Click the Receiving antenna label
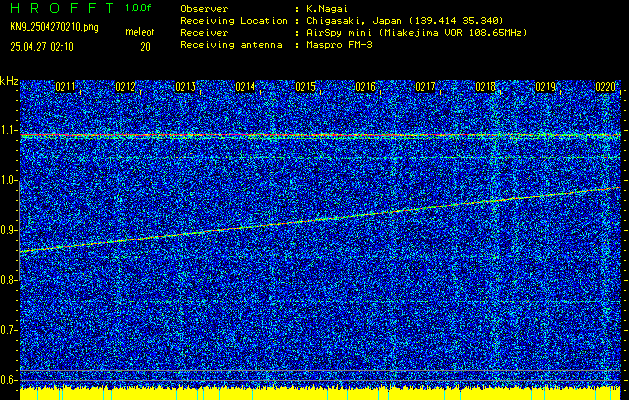This screenshot has height=400, width=629. pyautogui.click(x=231, y=45)
